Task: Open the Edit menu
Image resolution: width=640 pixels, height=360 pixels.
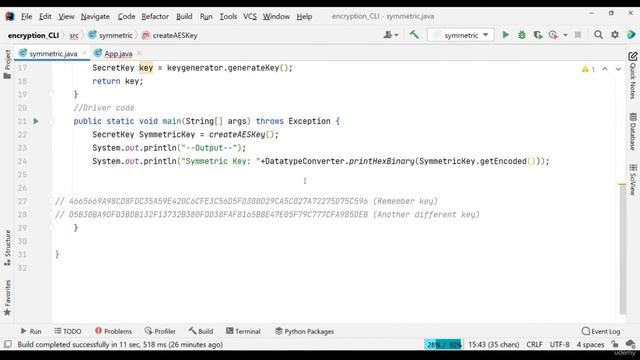Action: pos(45,16)
